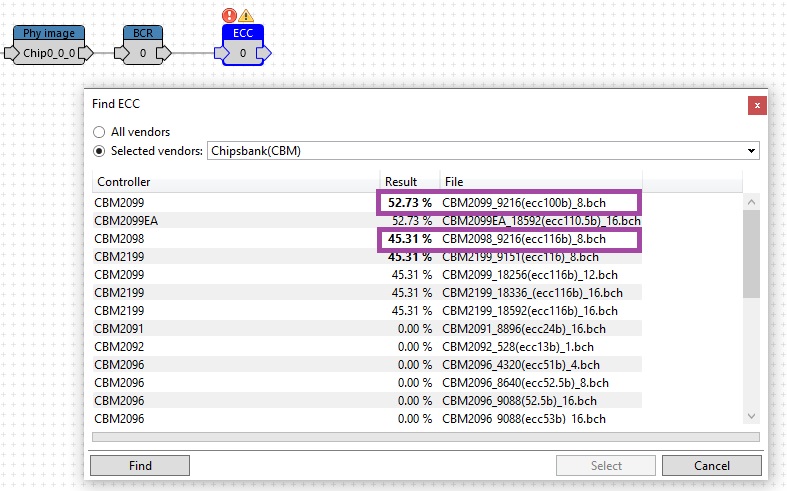This screenshot has width=787, height=491.
Task: Select row CBM2099_9216(ecc100b)_8.bch
Action: coord(367,203)
